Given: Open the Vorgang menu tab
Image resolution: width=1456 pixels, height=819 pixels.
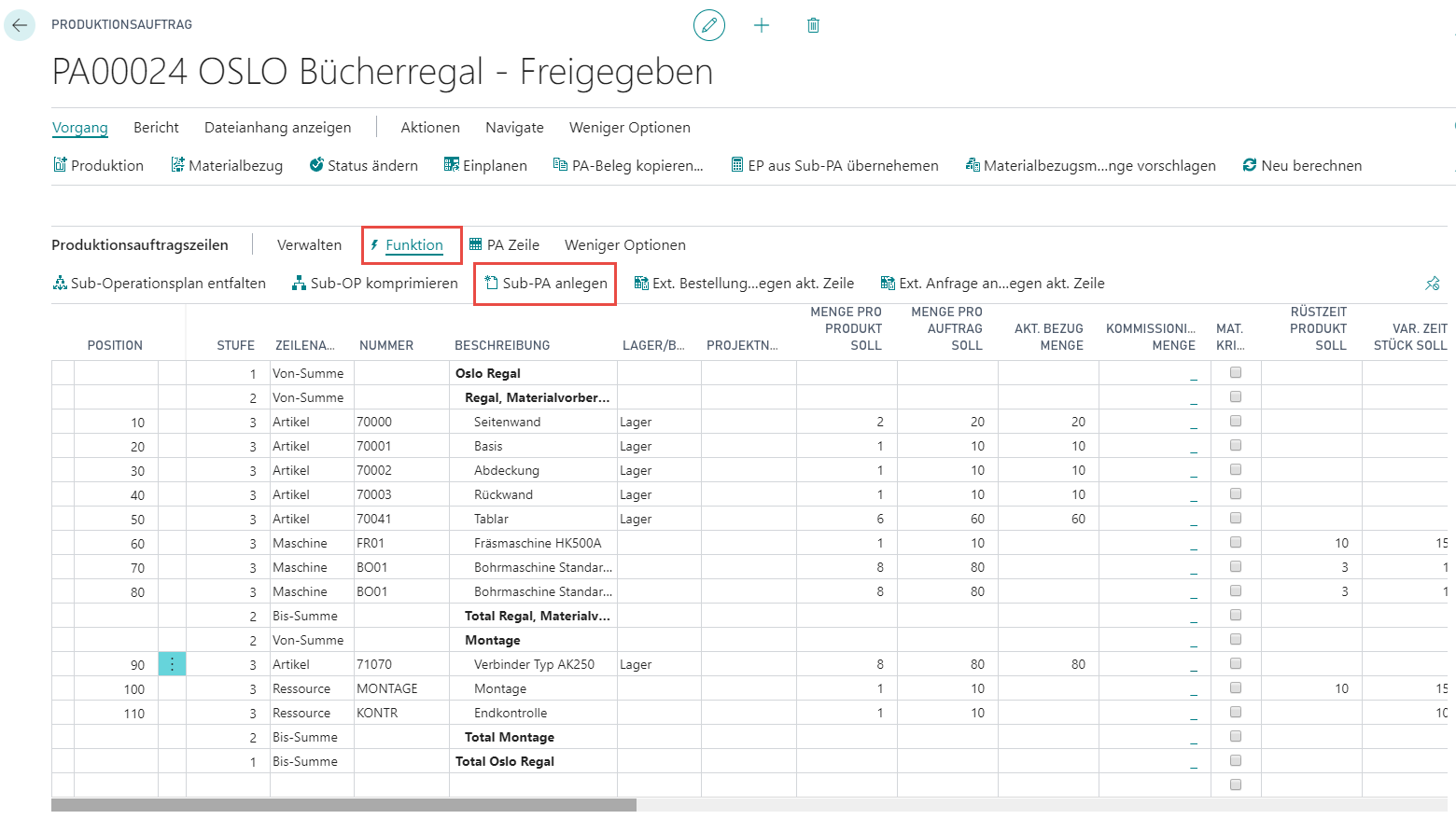Looking at the screenshot, I should pyautogui.click(x=80, y=128).
